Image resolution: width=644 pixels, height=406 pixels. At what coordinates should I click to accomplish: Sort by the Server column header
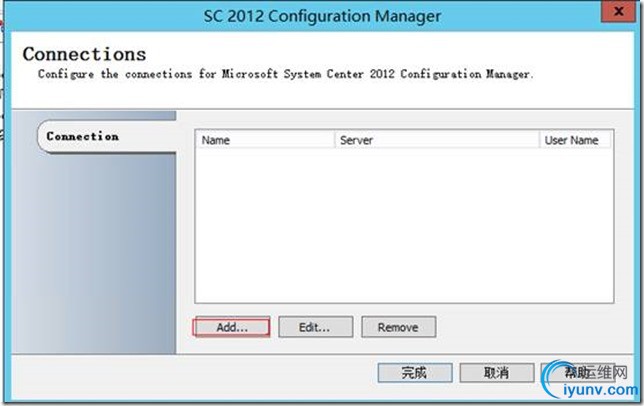(x=437, y=140)
